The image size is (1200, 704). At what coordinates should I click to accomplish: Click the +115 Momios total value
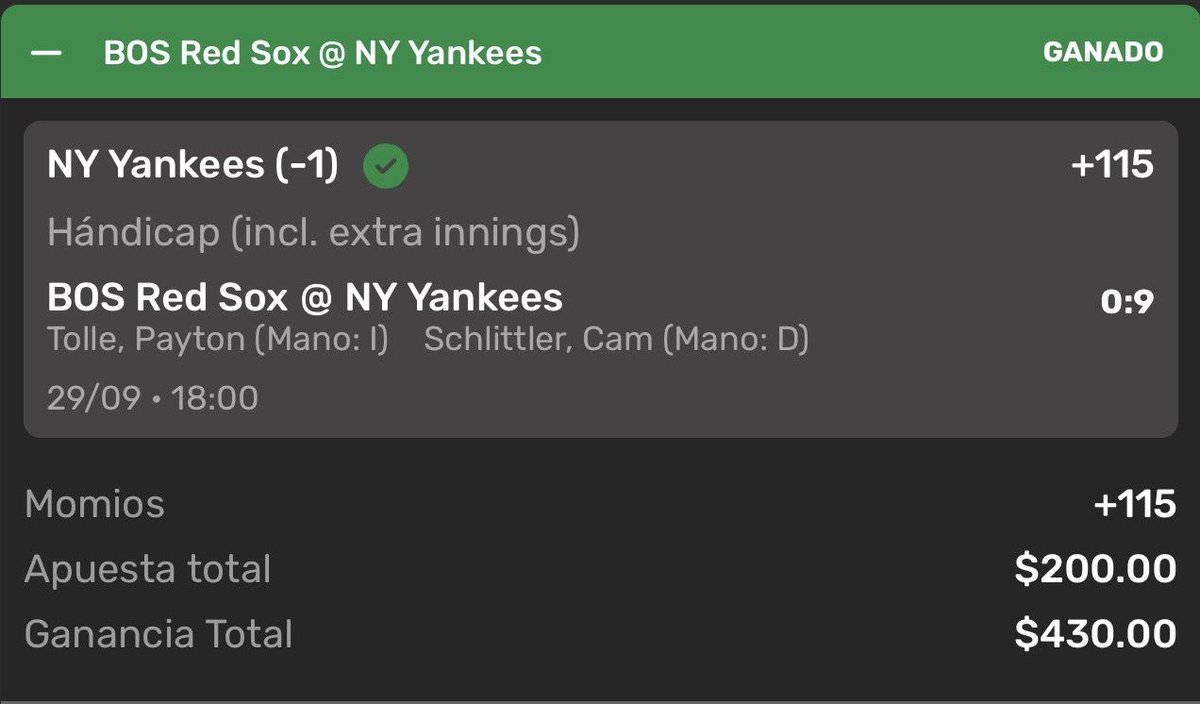(x=1135, y=504)
